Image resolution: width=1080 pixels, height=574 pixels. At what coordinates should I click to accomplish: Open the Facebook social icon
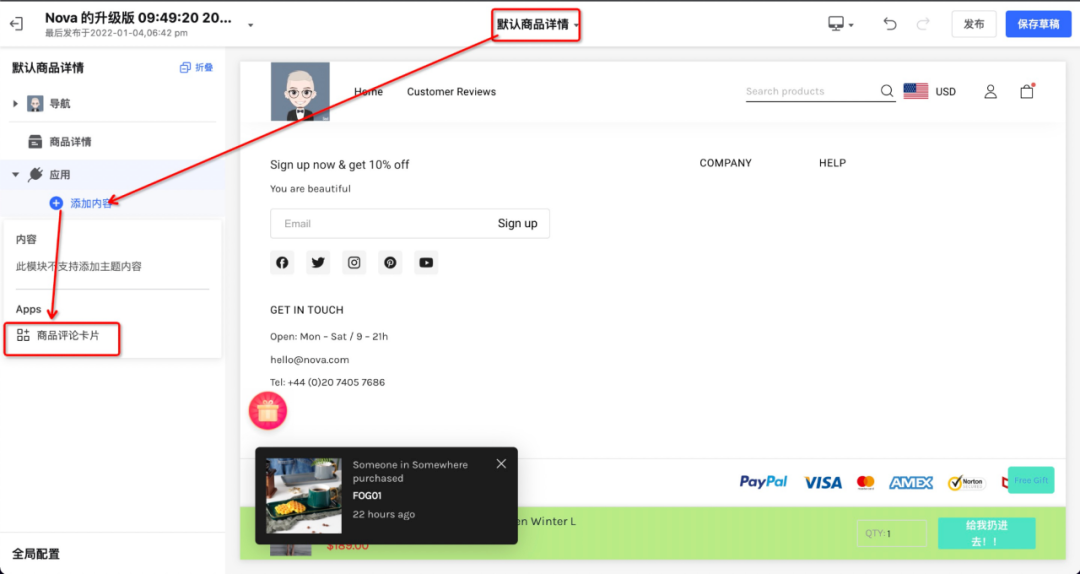point(282,263)
